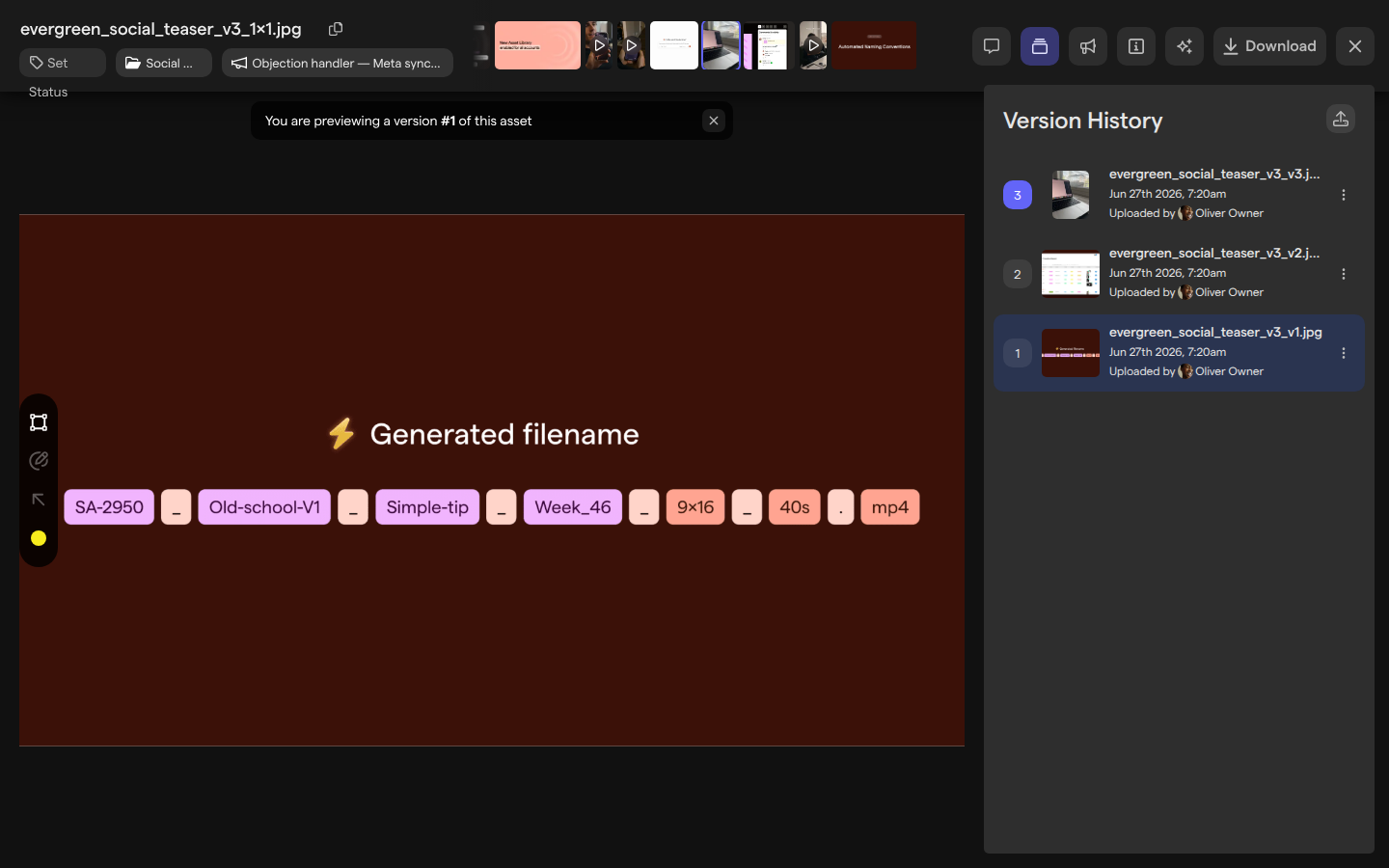Dismiss the version preview notice

tap(714, 121)
